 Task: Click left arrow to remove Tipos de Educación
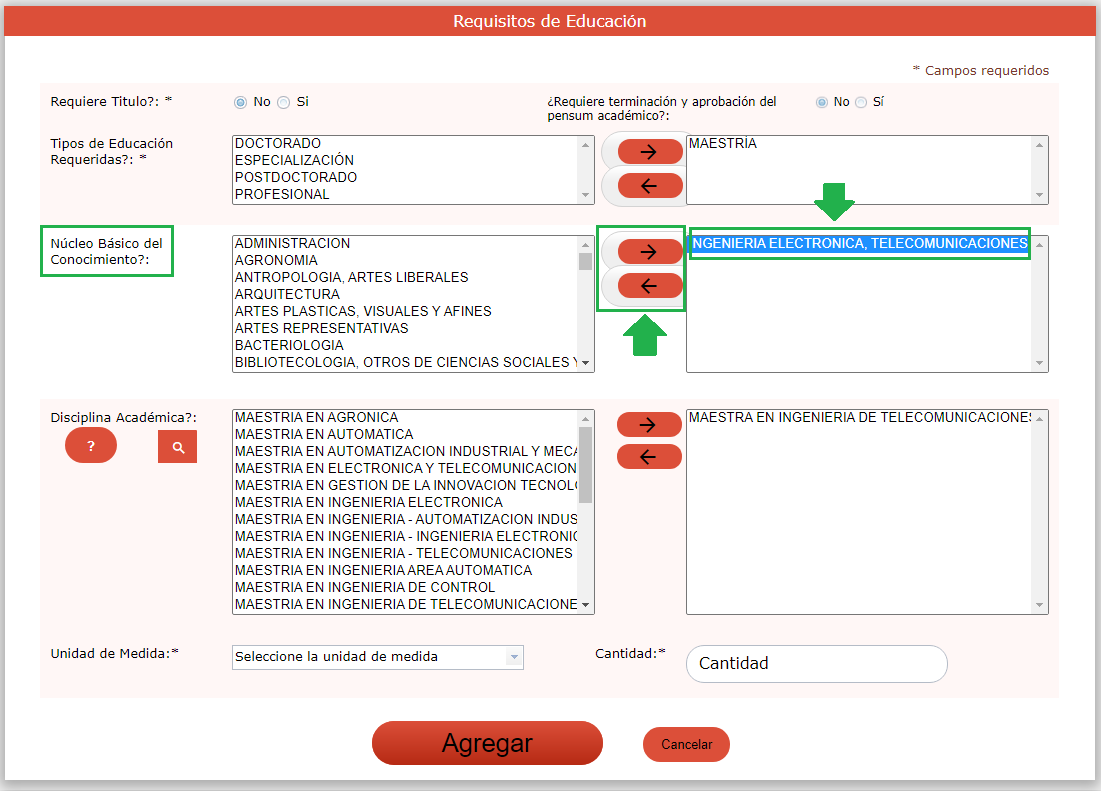649,186
